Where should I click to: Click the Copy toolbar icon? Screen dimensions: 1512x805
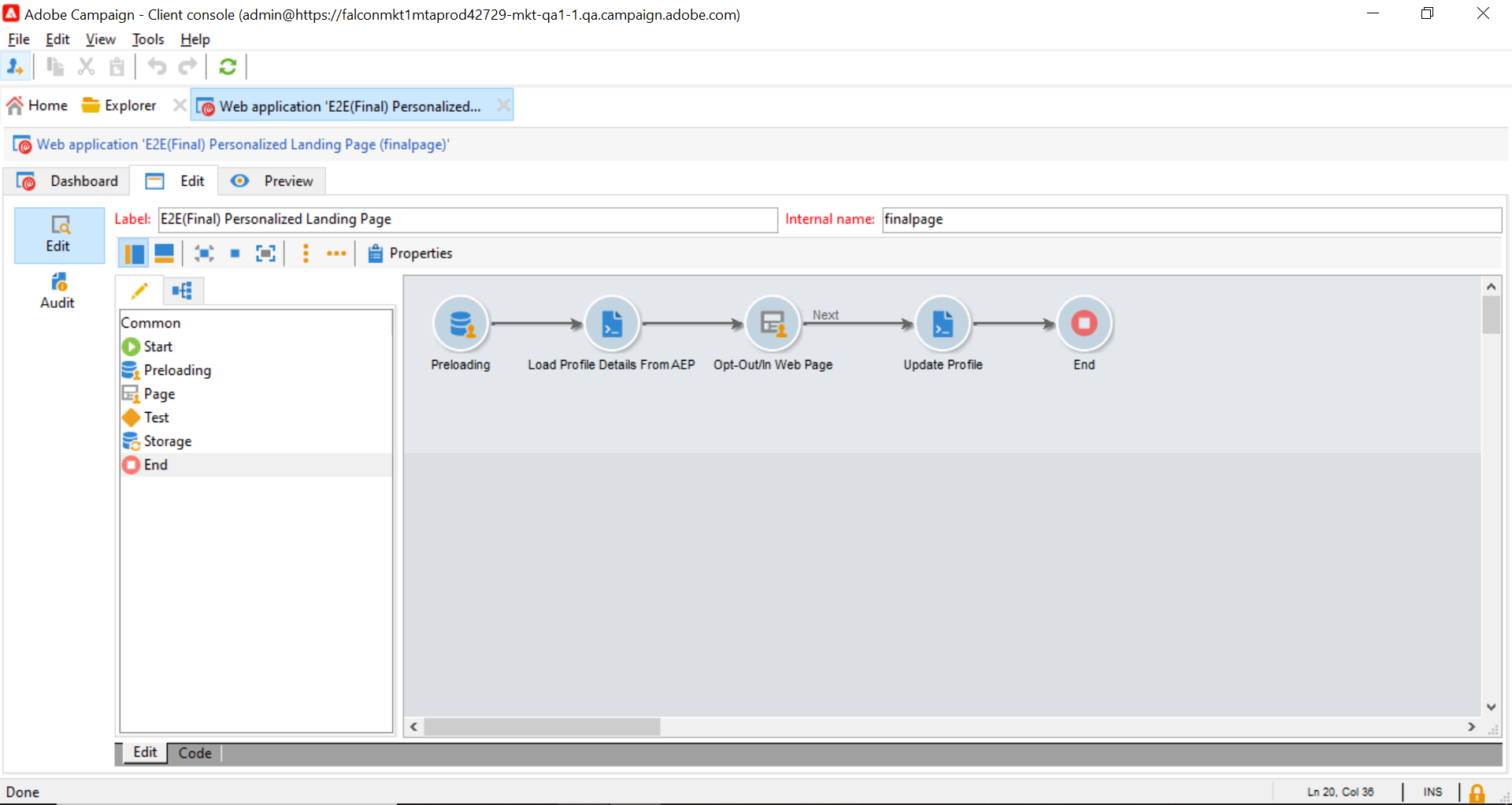55,67
